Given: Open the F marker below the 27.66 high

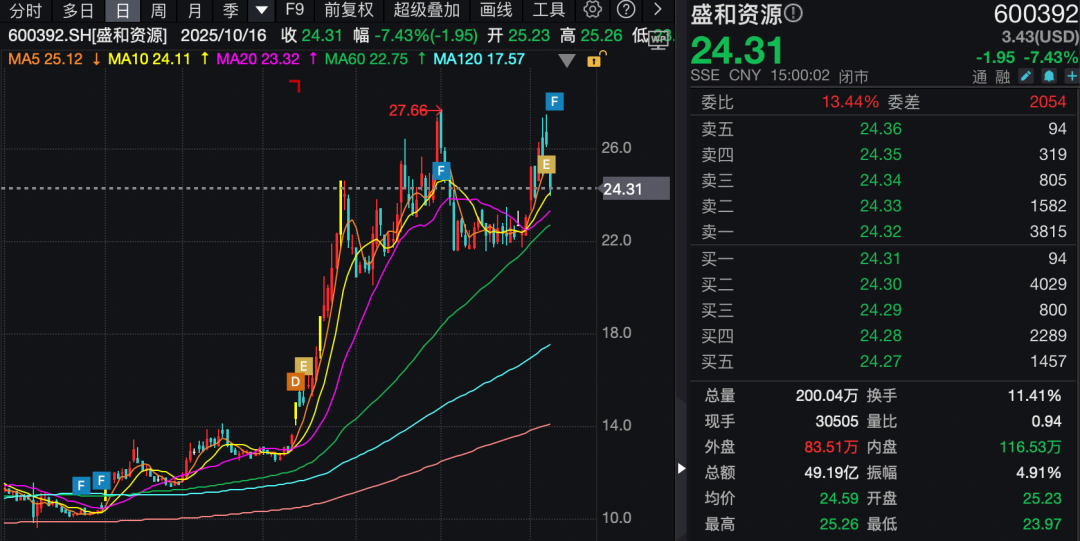Looking at the screenshot, I should pyautogui.click(x=441, y=170).
